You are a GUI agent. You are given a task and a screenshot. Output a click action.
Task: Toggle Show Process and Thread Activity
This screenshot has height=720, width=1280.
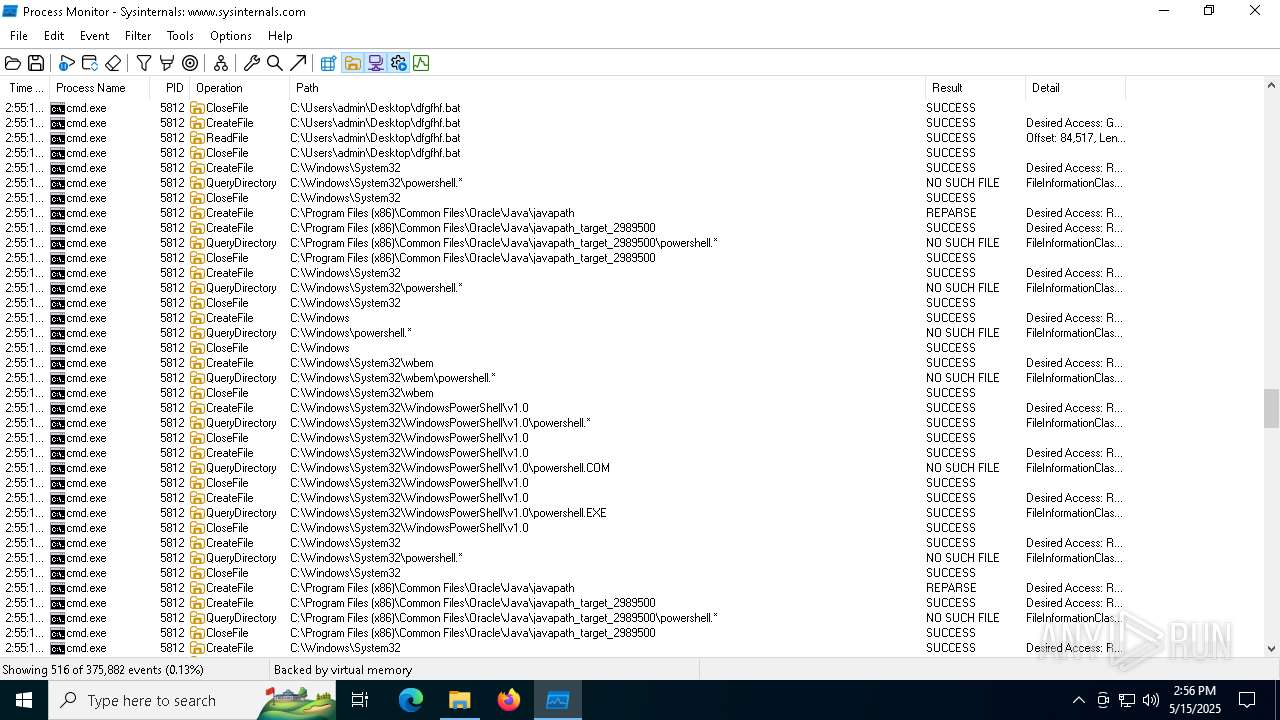tap(398, 63)
